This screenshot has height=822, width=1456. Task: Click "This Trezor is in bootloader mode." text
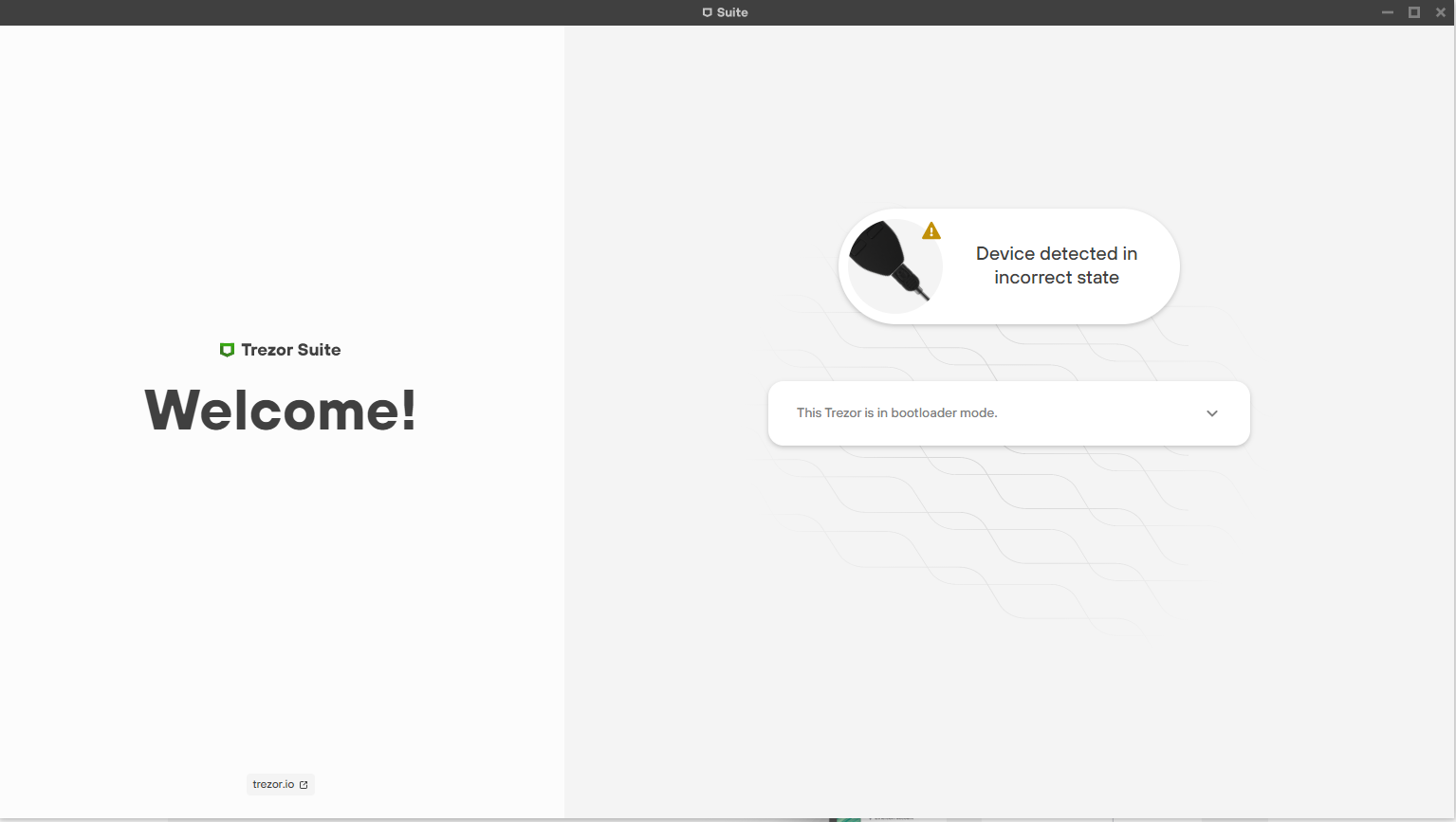click(896, 413)
